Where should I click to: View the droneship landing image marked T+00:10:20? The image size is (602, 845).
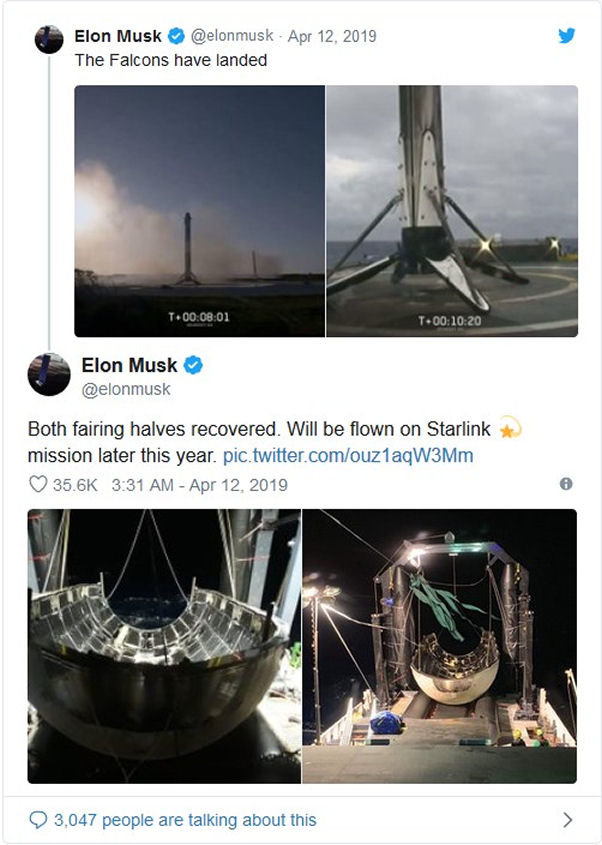452,211
